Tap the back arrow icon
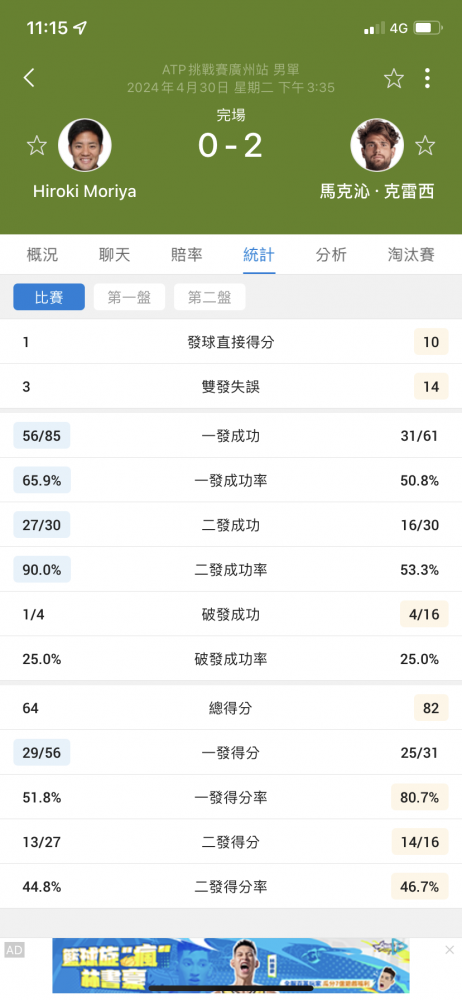 (x=29, y=78)
